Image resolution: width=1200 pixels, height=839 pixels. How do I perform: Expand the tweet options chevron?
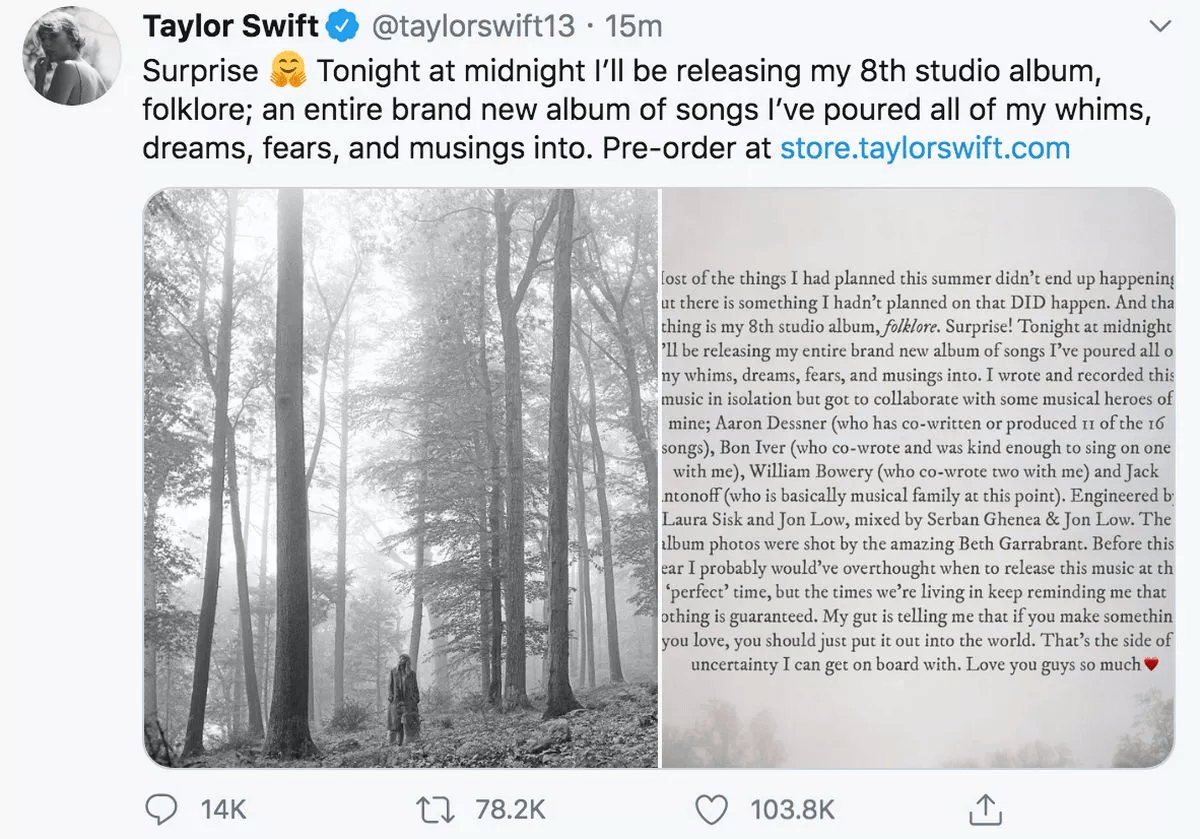click(1159, 27)
